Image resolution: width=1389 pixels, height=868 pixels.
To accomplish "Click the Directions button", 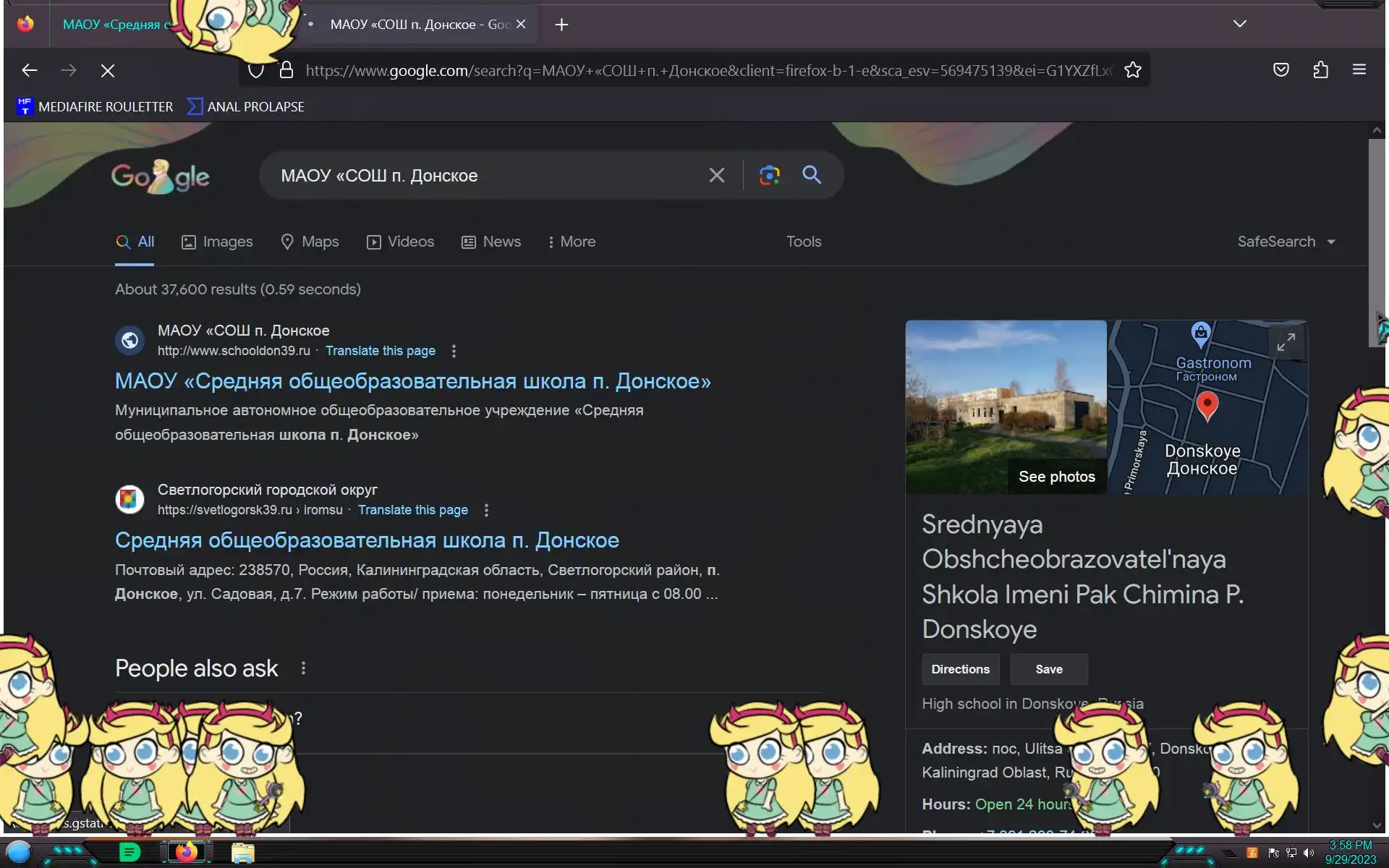I will click(960, 669).
